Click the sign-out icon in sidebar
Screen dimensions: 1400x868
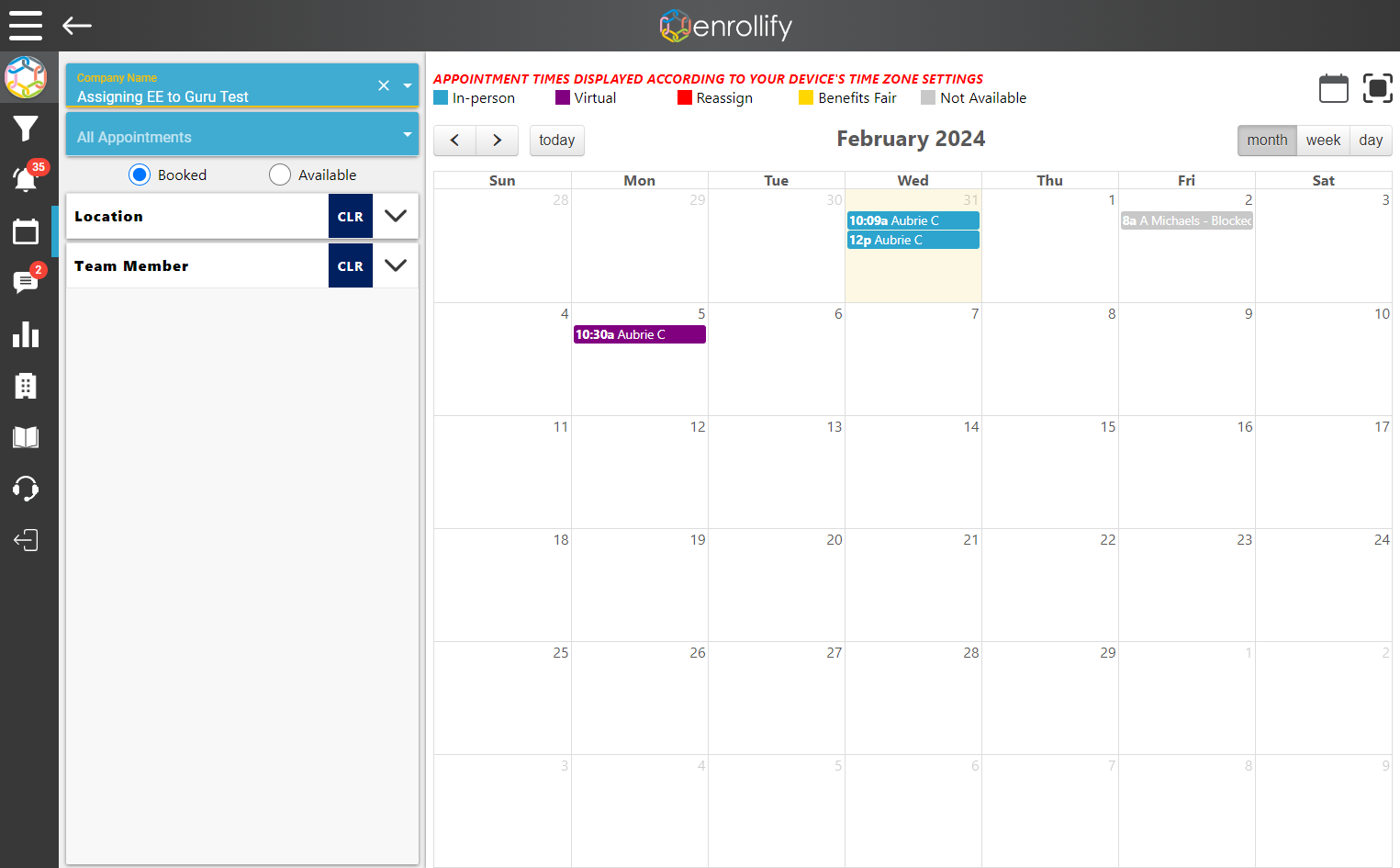pyautogui.click(x=26, y=539)
